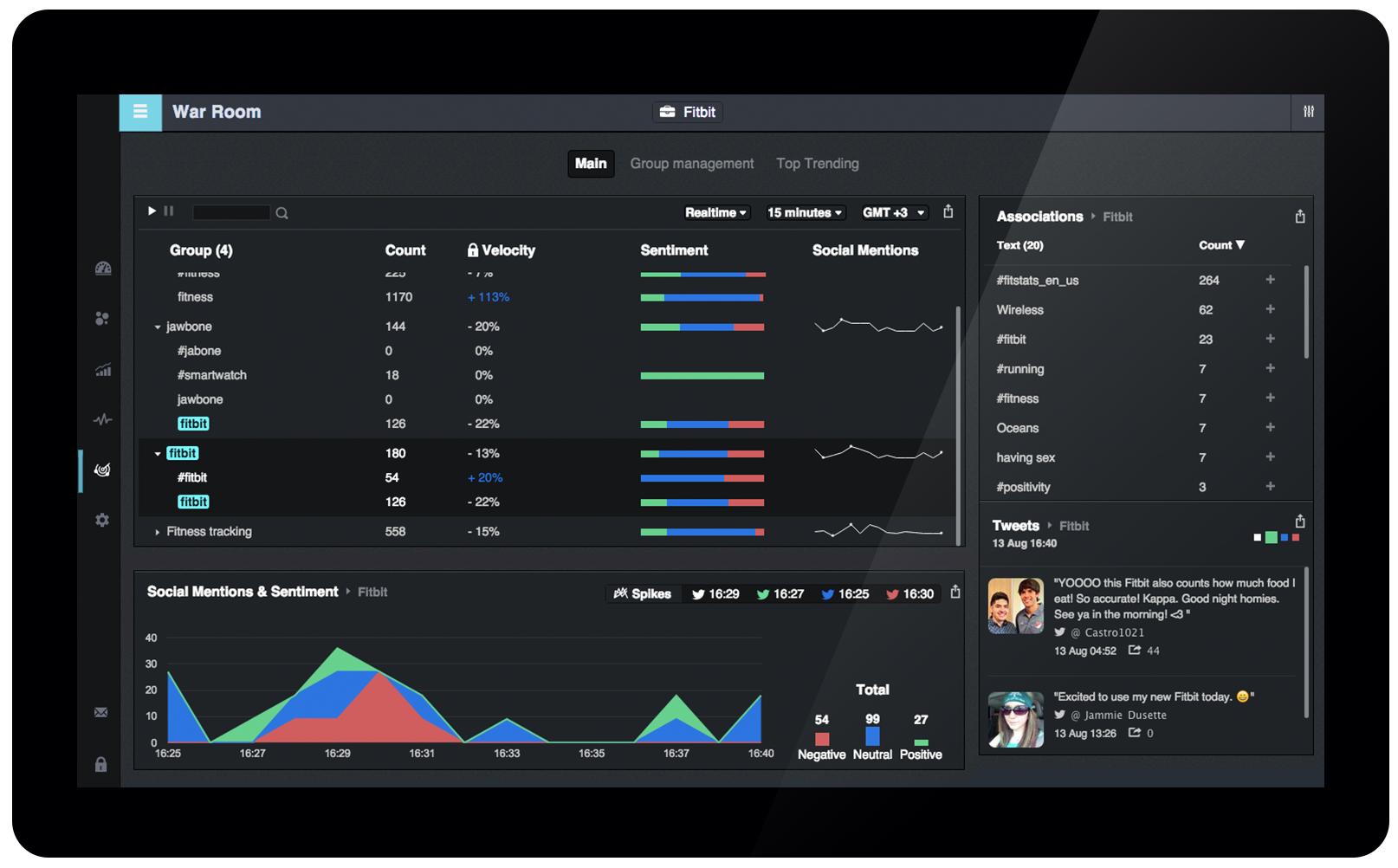Export the group table via share icon

948,211
